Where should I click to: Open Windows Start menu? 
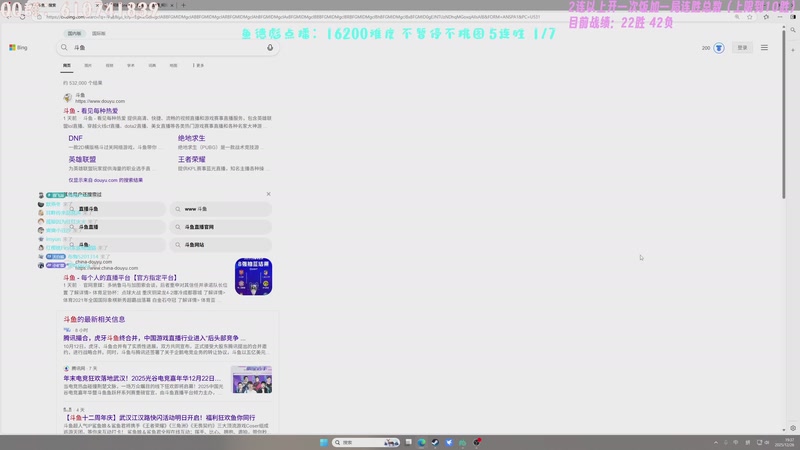click(x=323, y=442)
